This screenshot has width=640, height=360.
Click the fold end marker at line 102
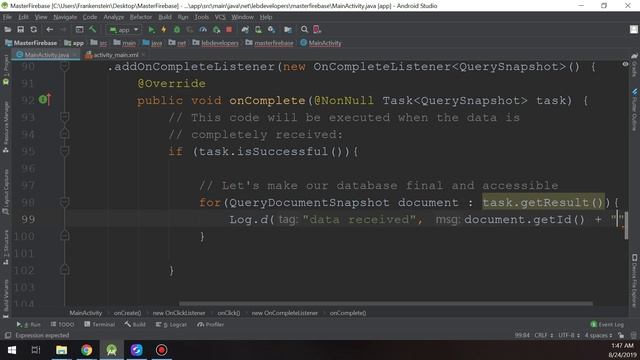coord(64,269)
